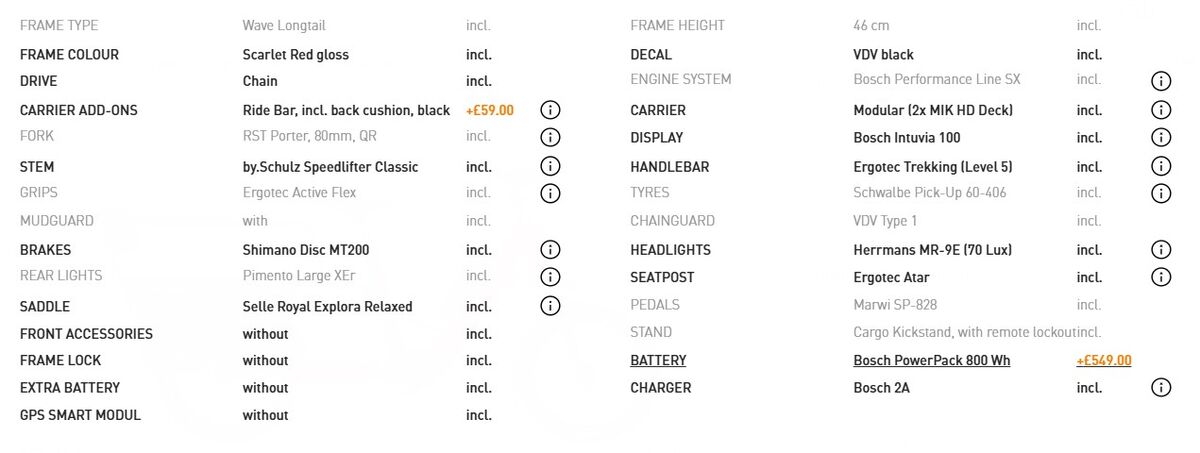Viewport: 1200px width, 453px height.
Task: Show info for RST Porter fork
Action: pyautogui.click(x=550, y=137)
